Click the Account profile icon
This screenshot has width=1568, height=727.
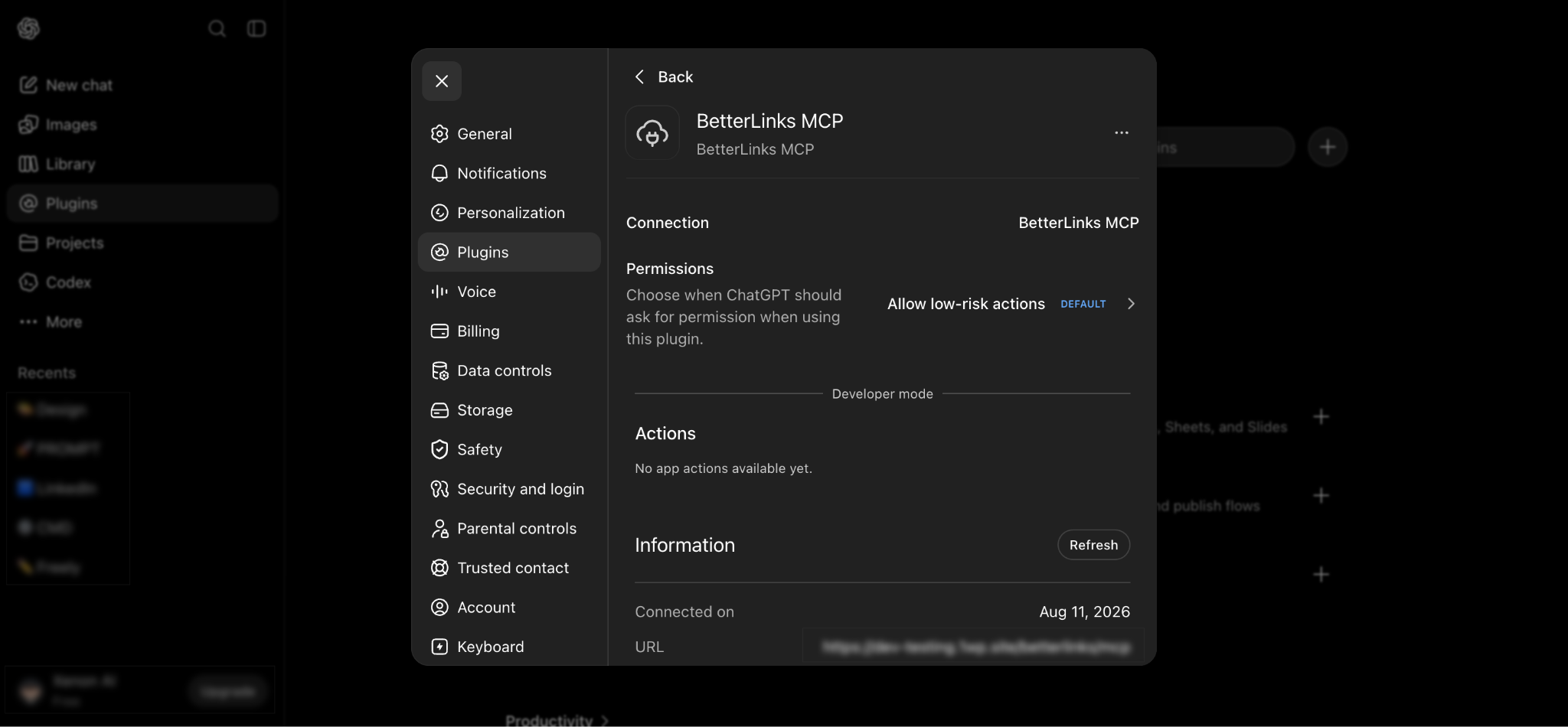439,608
